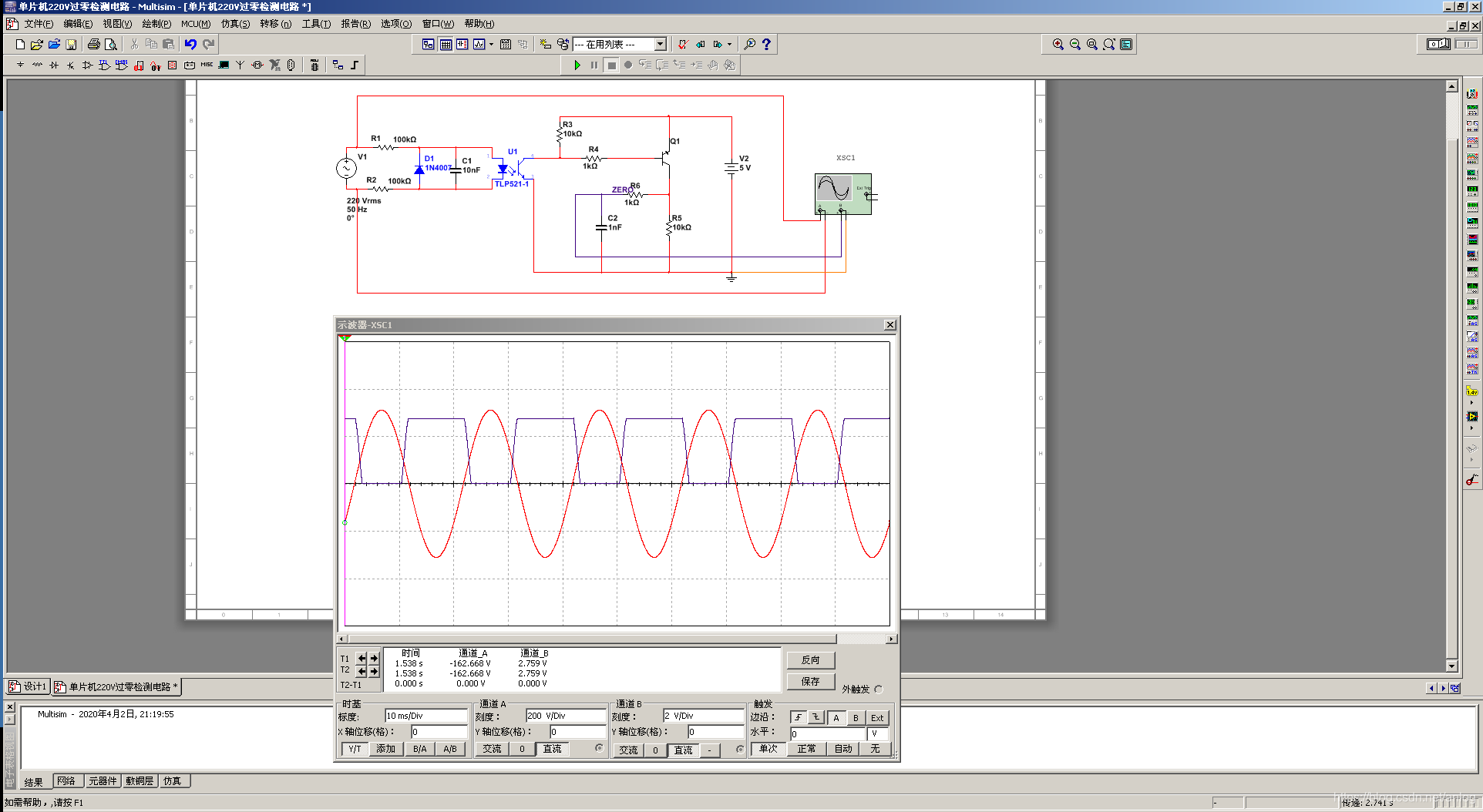This screenshot has height=812, width=1483.
Task: Click the Find Examples magnifier icon
Action: (x=749, y=45)
